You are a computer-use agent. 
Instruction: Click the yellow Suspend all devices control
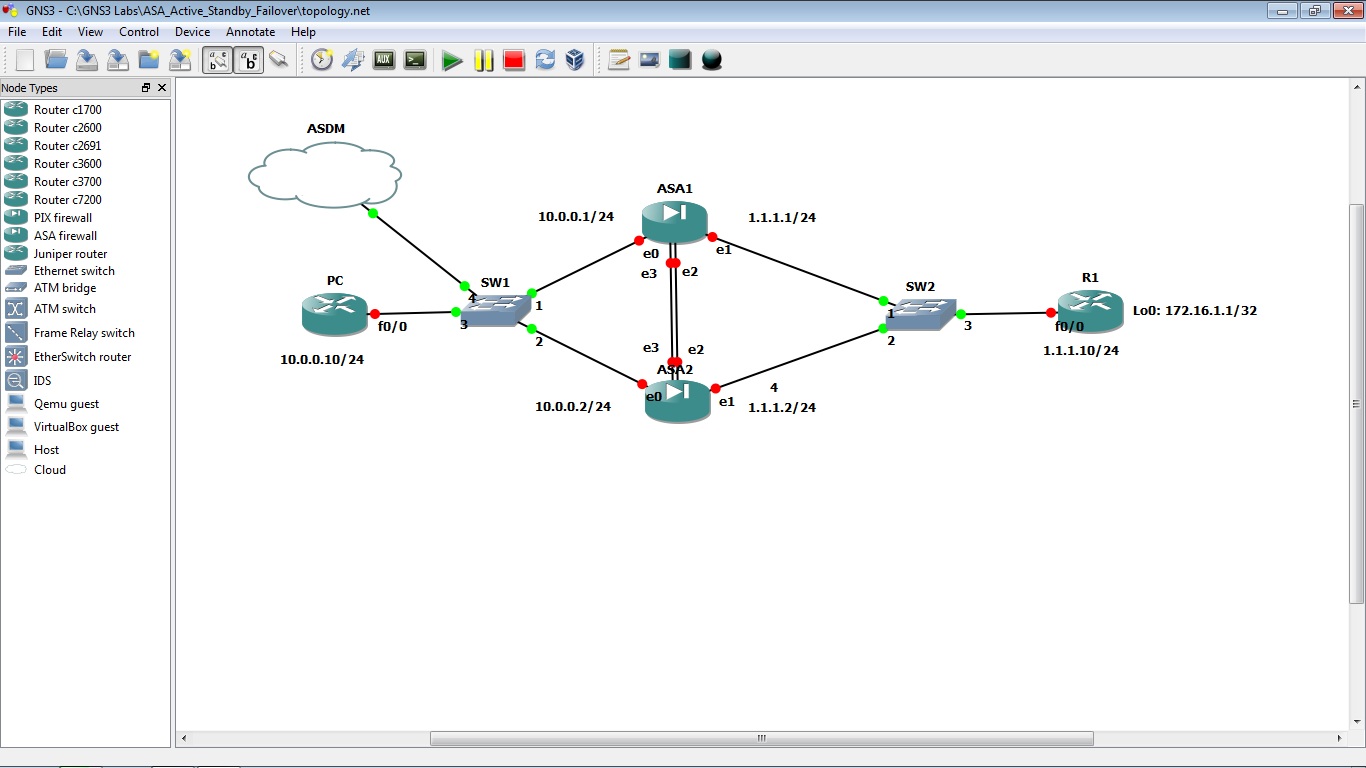[483, 59]
